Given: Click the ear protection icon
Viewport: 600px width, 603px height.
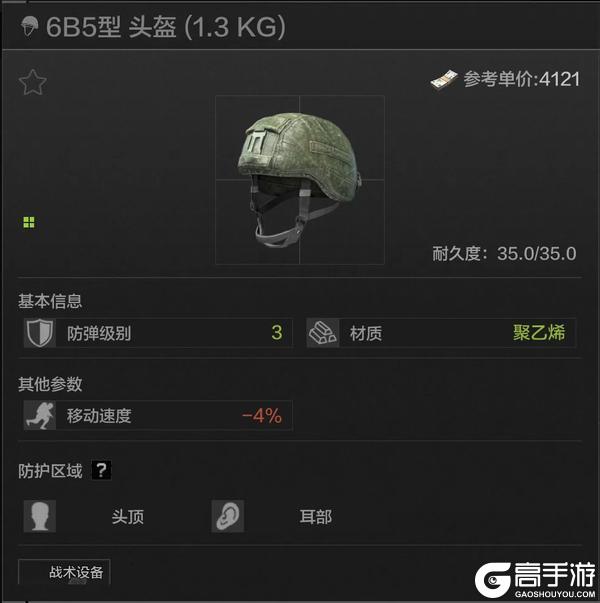Looking at the screenshot, I should pyautogui.click(x=227, y=516).
